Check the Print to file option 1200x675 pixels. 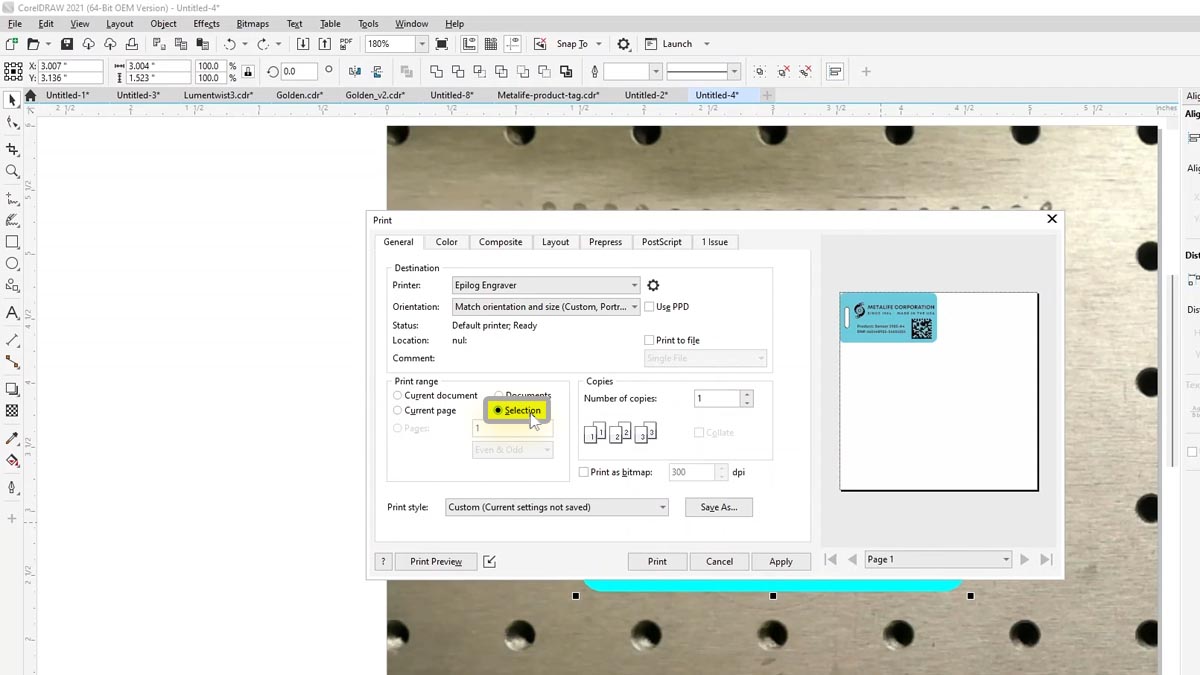pos(649,340)
